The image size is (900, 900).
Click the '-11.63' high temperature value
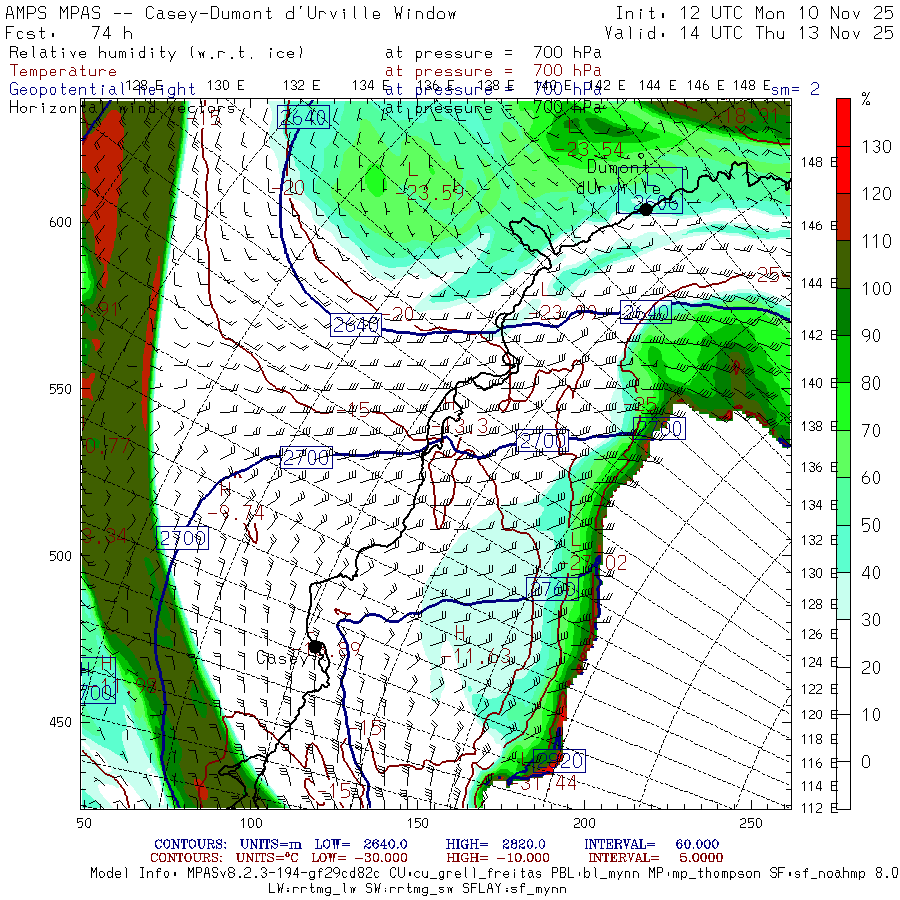click(x=475, y=655)
